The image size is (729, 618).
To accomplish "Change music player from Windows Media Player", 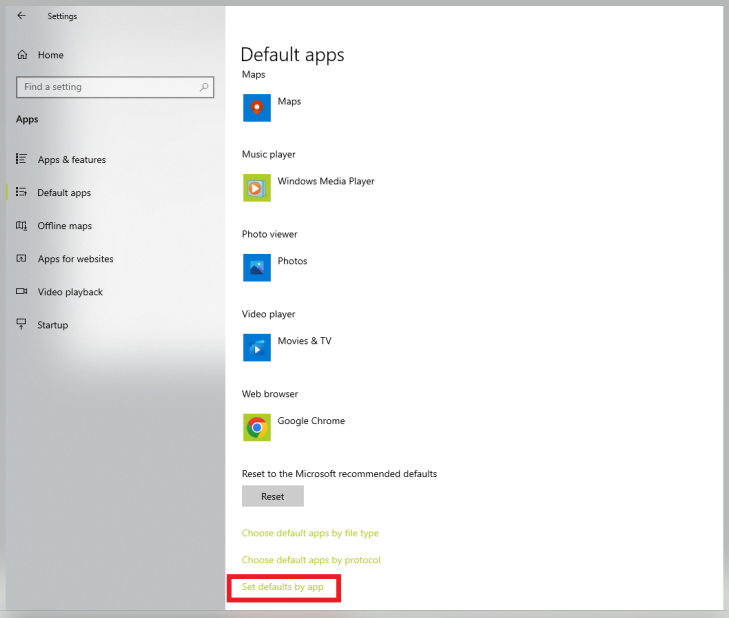I will (326, 181).
